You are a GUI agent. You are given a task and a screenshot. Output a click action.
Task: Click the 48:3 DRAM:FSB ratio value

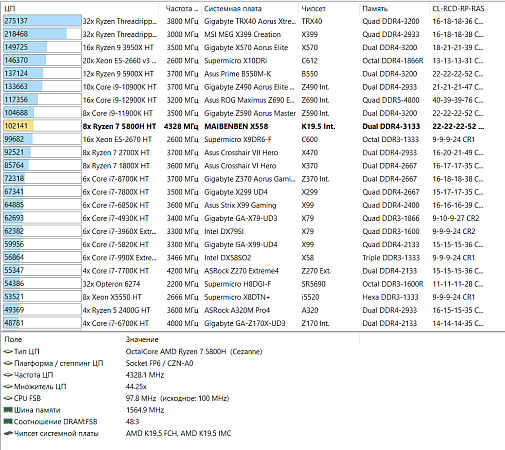[132, 422]
